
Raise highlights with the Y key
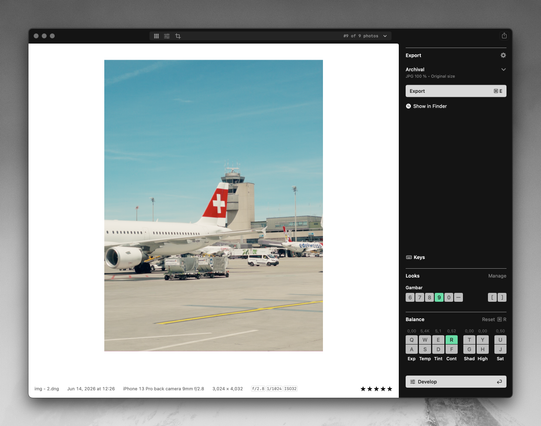point(483,340)
